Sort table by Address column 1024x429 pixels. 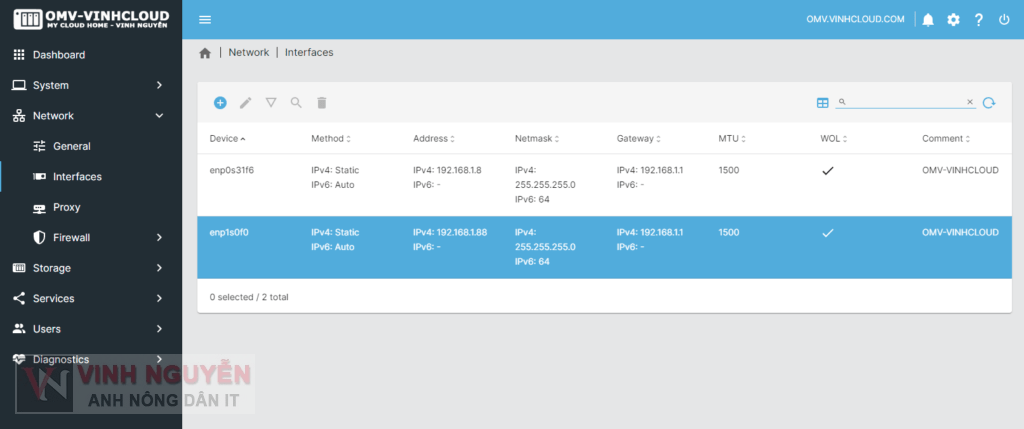434,138
